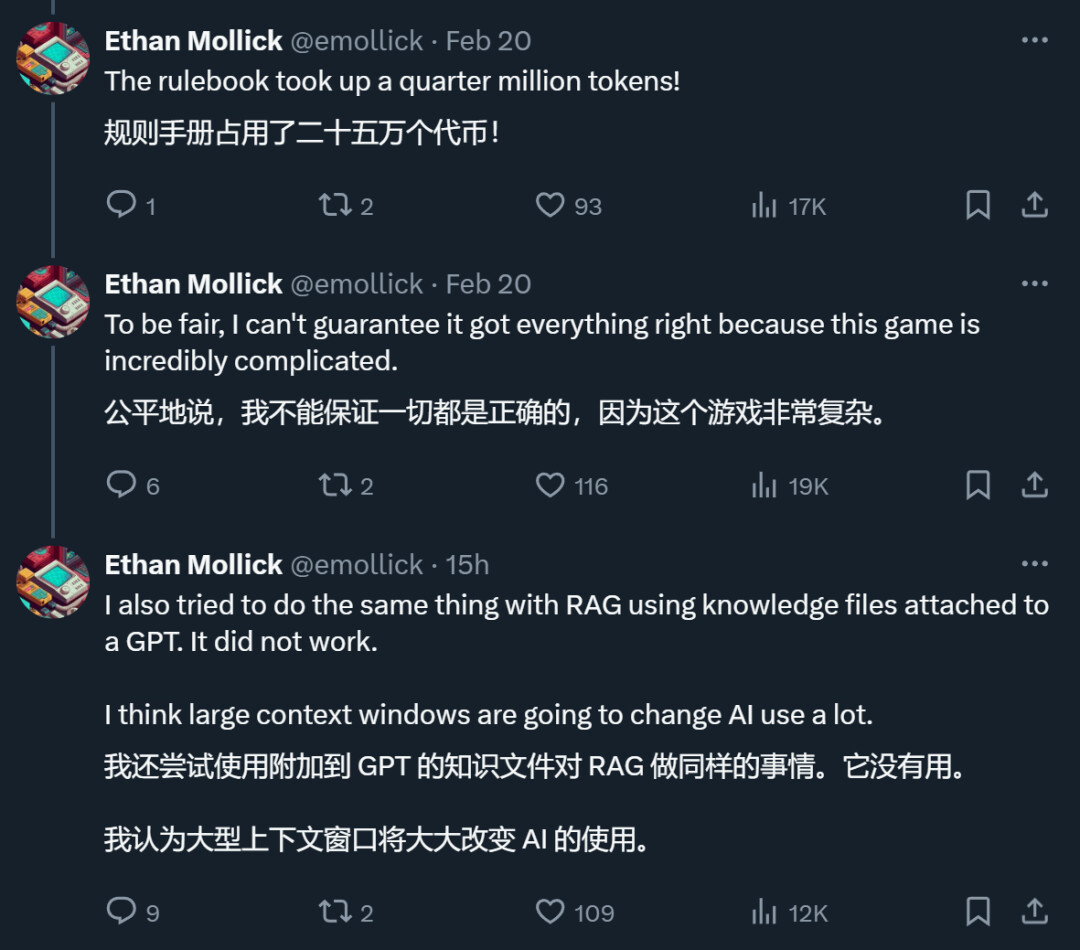This screenshot has height=950, width=1080.
Task: Open more options on 'To be fair' tweet
Action: (1034, 284)
